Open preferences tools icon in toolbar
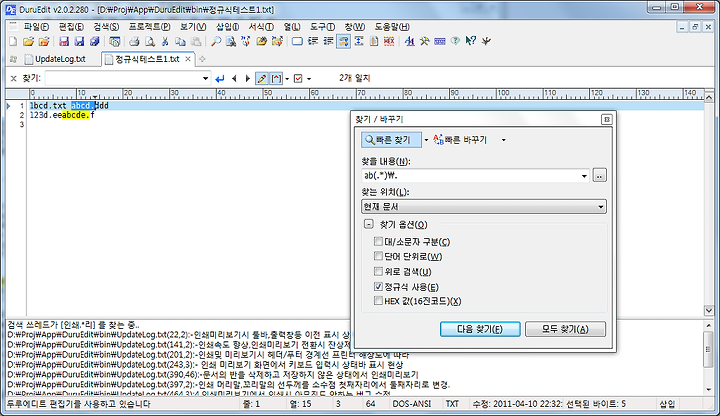 (x=424, y=41)
